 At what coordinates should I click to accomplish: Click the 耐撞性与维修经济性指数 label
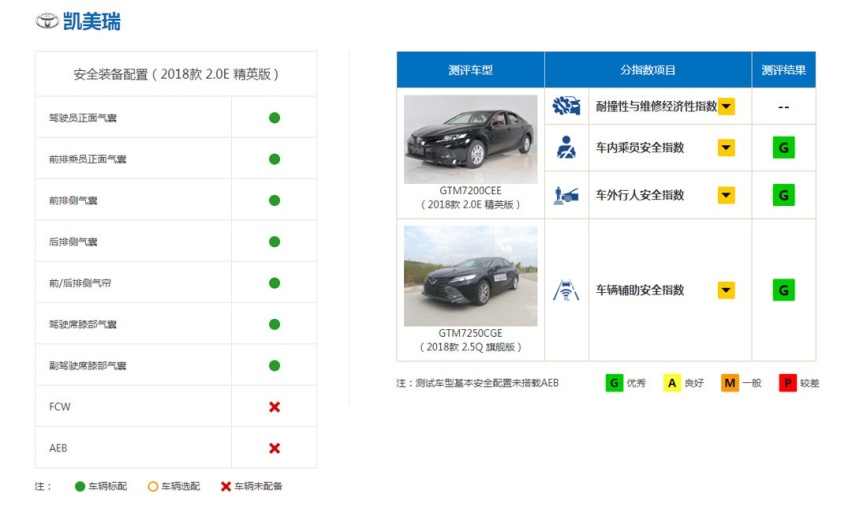point(656,107)
